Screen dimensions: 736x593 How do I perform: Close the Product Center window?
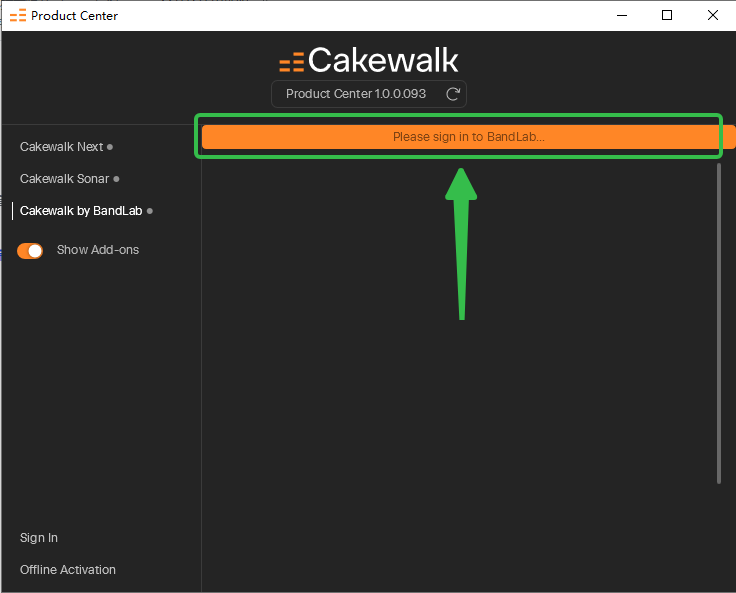coord(713,15)
